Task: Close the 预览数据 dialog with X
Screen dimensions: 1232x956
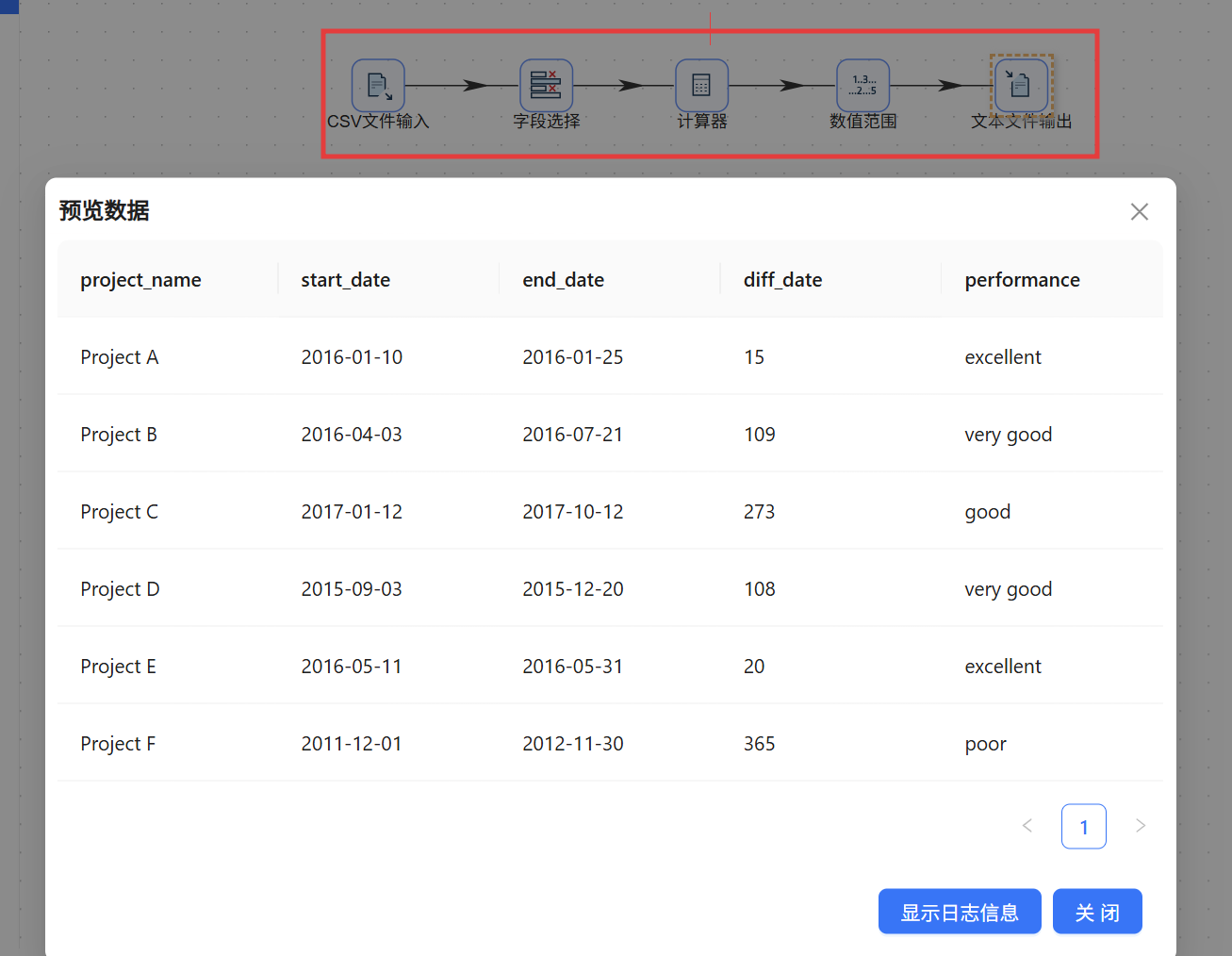Action: tap(1140, 212)
